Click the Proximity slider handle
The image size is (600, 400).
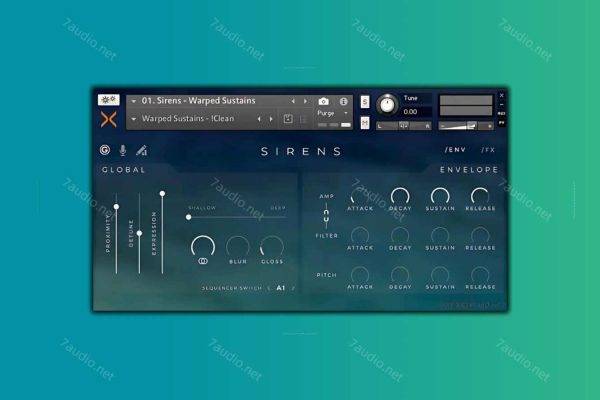[x=116, y=207]
